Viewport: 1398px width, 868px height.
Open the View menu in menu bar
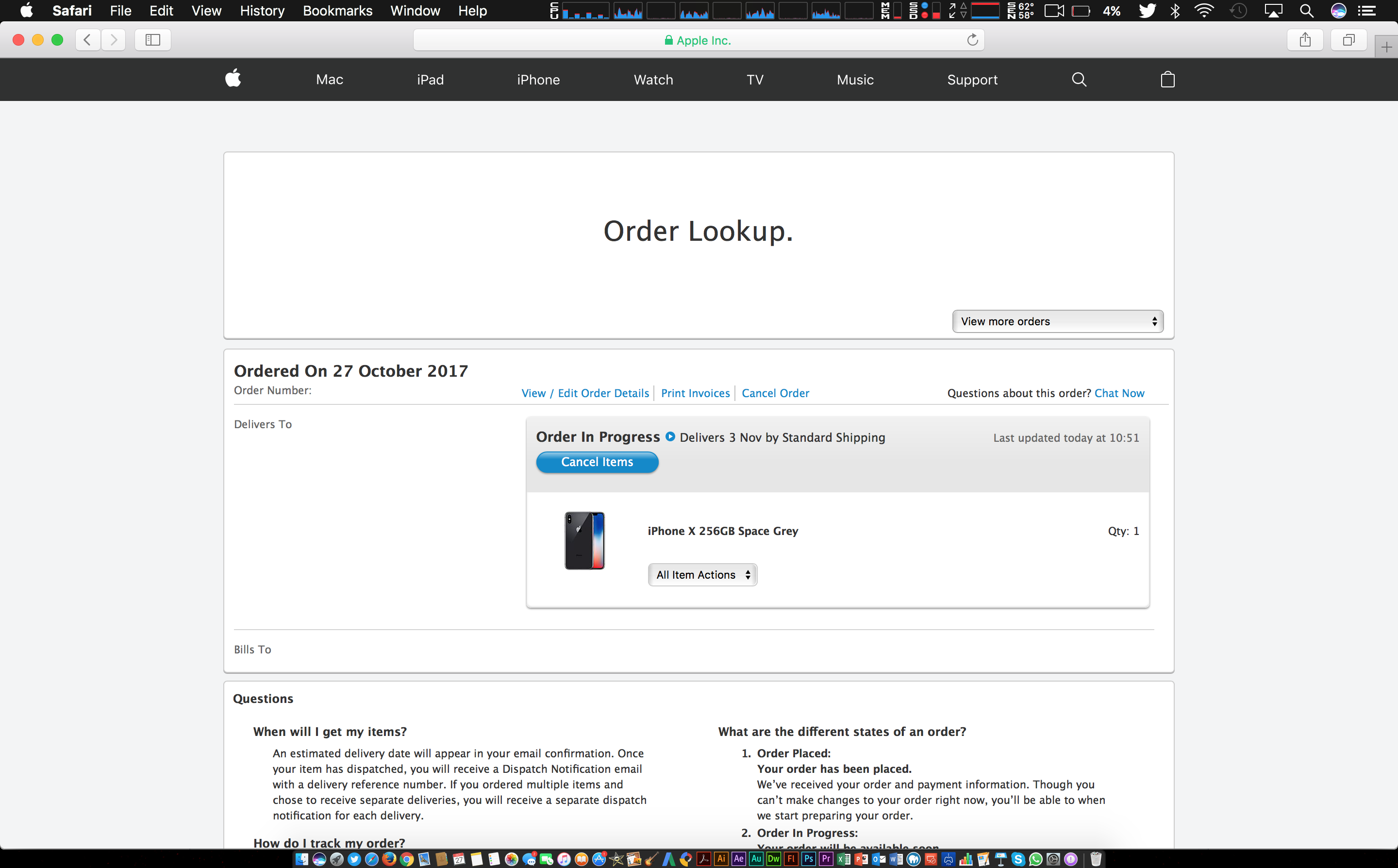coord(207,10)
